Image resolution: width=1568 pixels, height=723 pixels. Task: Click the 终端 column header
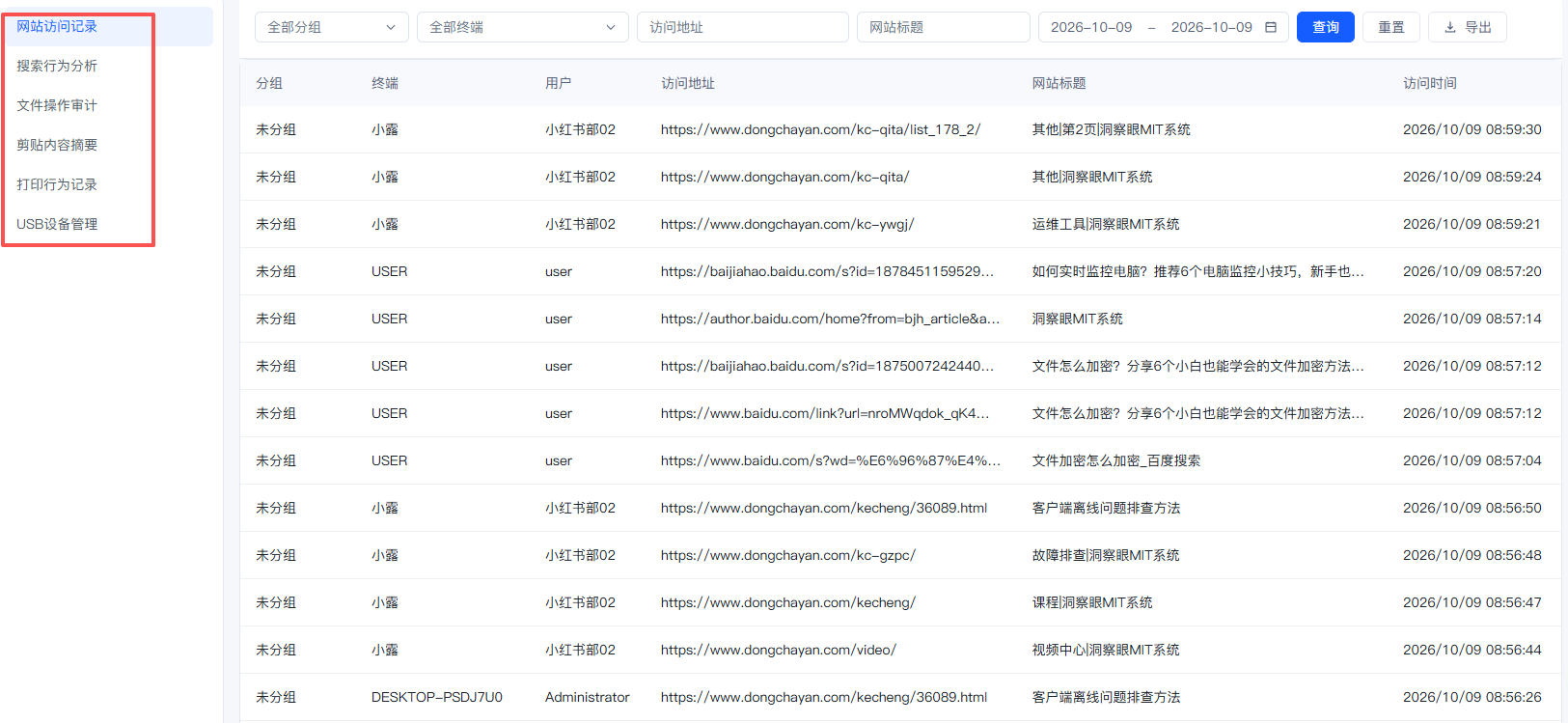pyautogui.click(x=385, y=83)
